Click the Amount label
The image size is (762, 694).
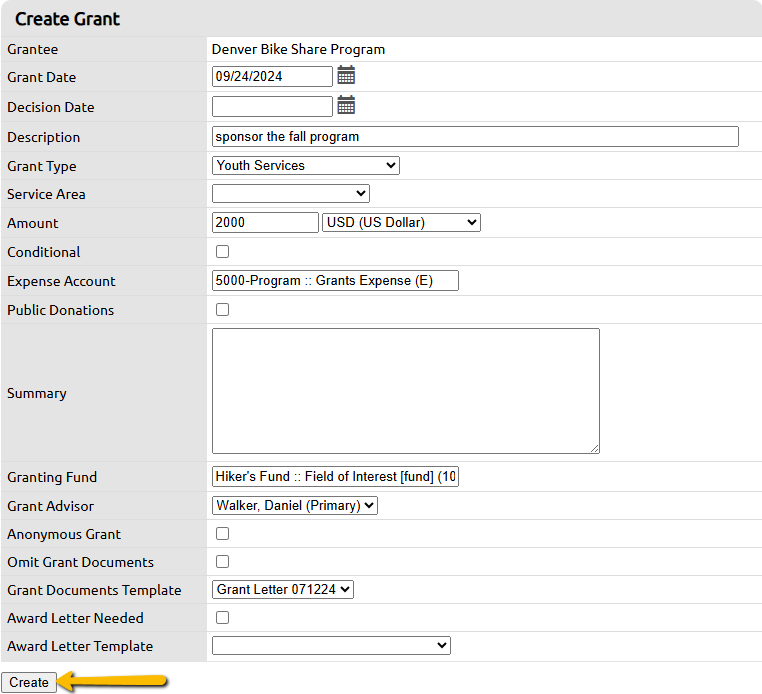coord(33,224)
